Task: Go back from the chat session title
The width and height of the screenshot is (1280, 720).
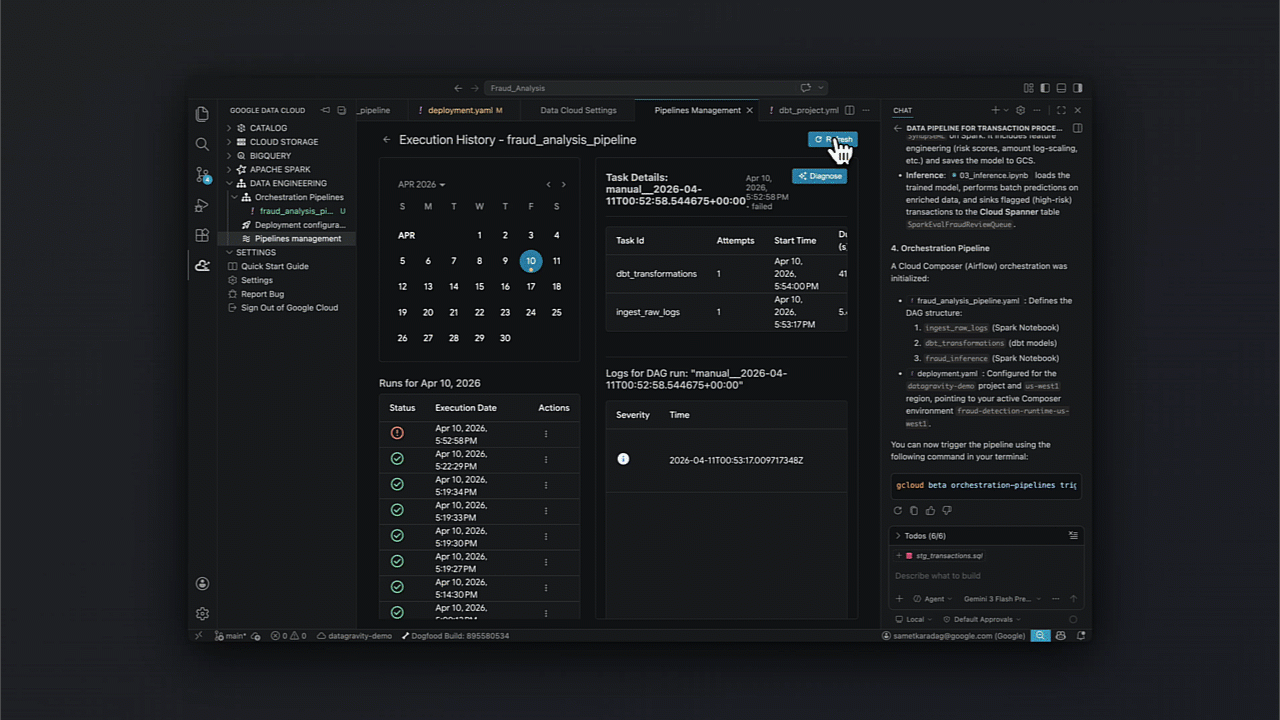Action: (x=897, y=128)
